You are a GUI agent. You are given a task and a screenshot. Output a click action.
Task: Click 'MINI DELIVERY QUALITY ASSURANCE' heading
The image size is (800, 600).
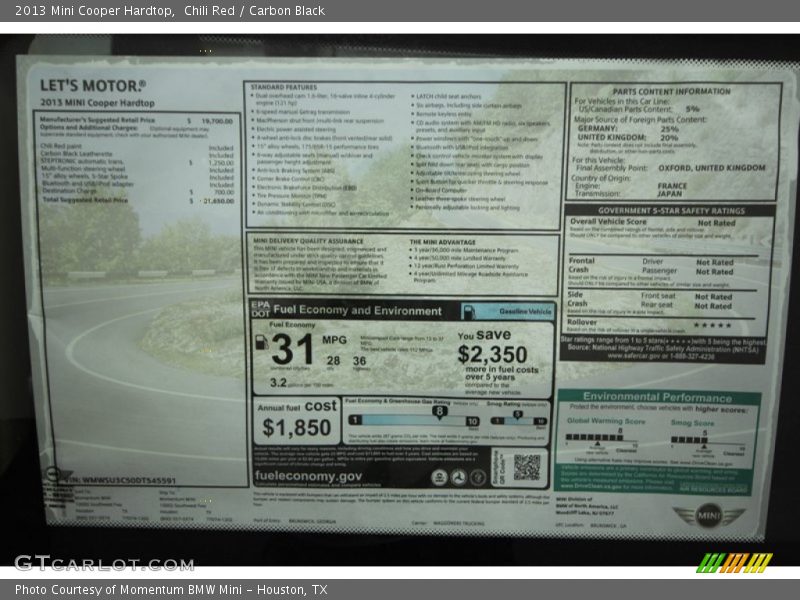[309, 241]
